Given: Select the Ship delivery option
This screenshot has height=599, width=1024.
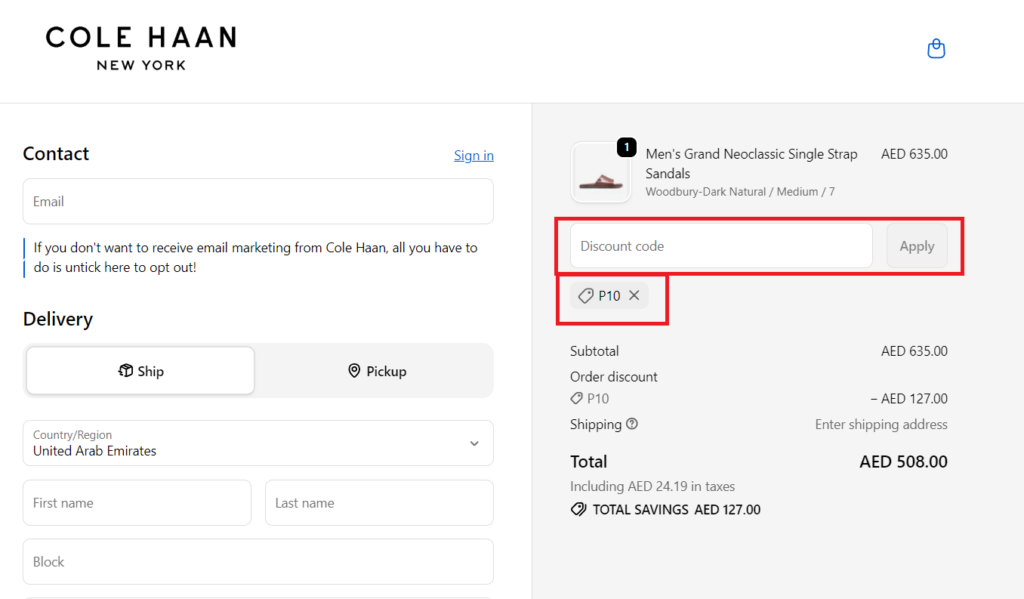Looking at the screenshot, I should click(x=140, y=370).
